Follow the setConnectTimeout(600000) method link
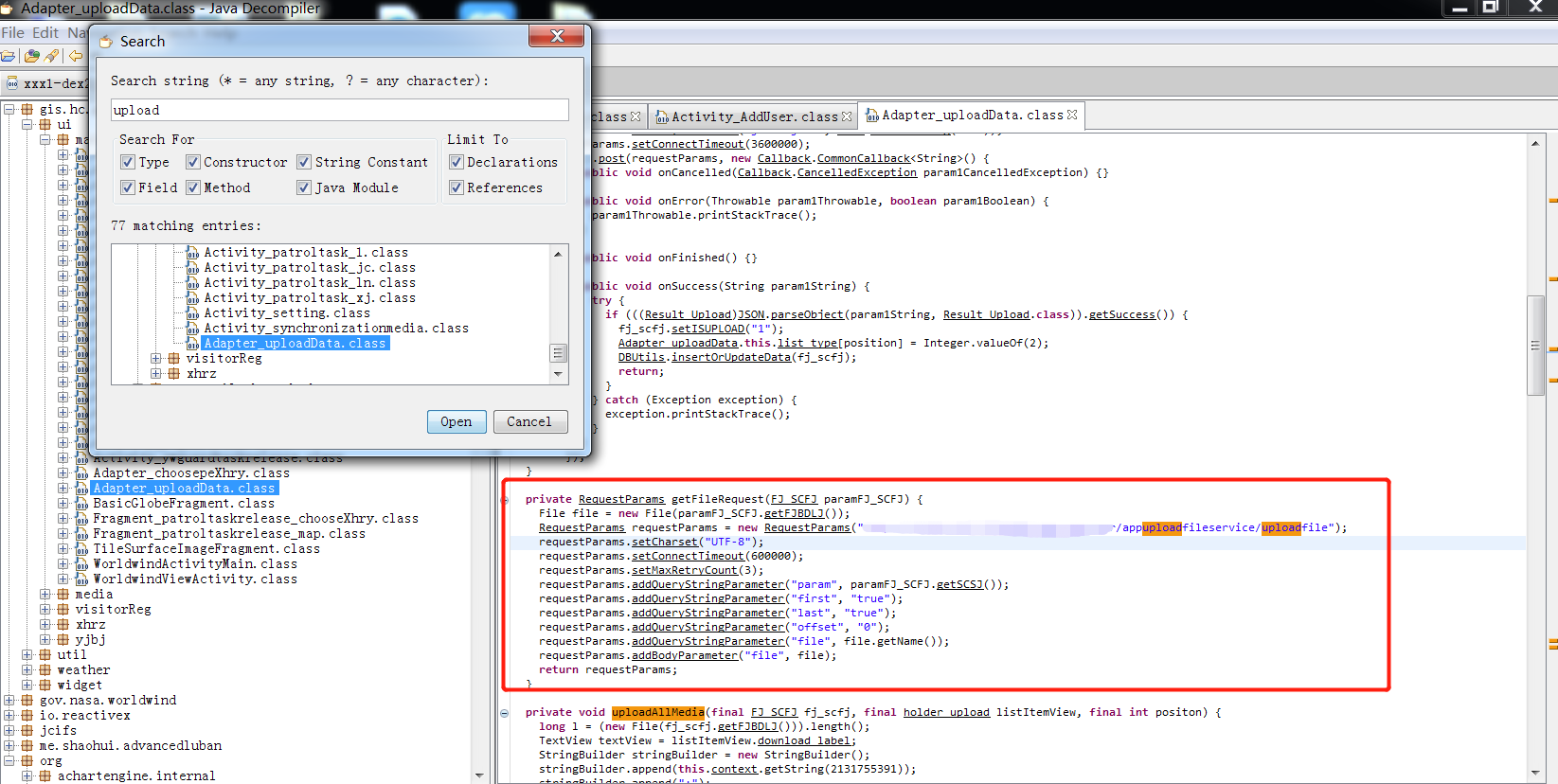 [x=689, y=556]
